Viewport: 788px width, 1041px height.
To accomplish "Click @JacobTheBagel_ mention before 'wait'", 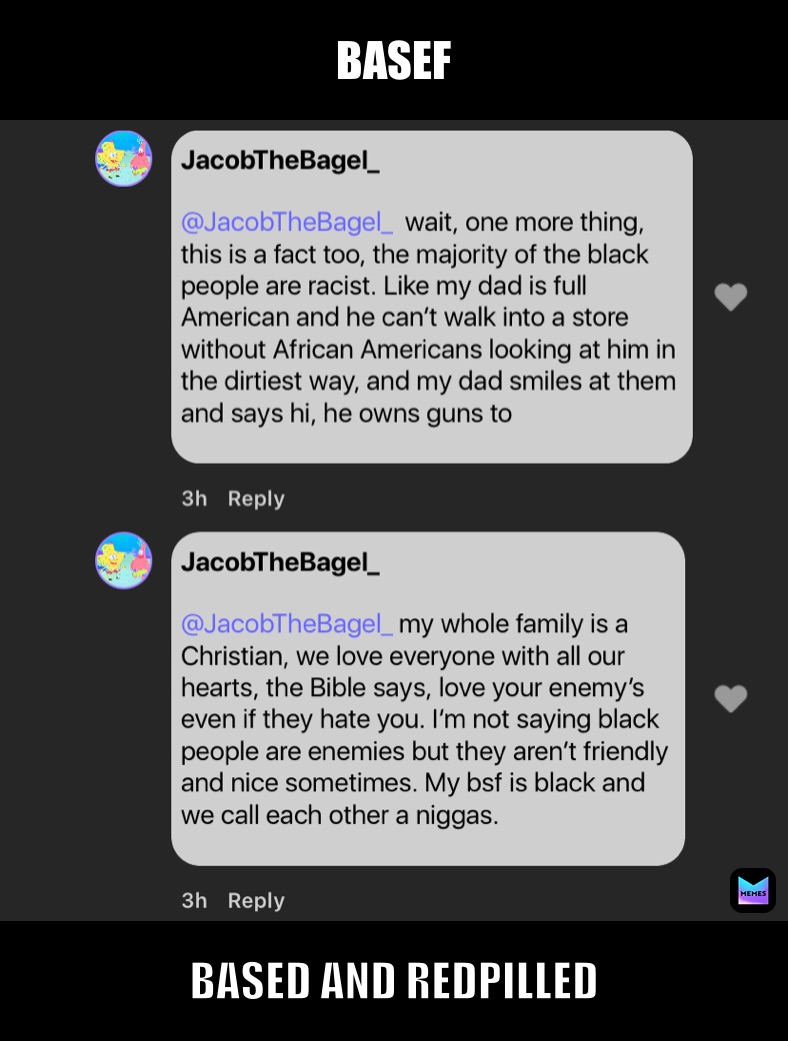I will 287,222.
